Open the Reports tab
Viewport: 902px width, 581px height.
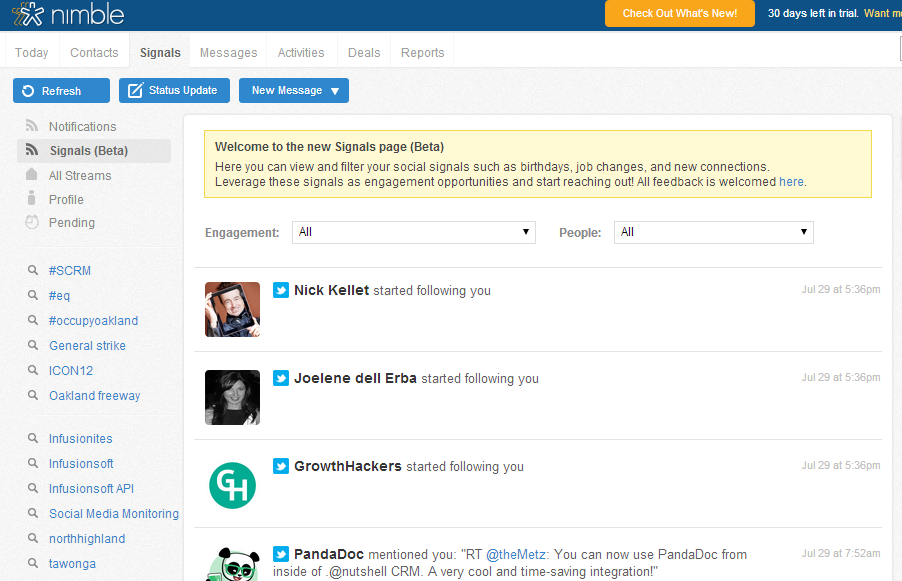click(x=423, y=52)
